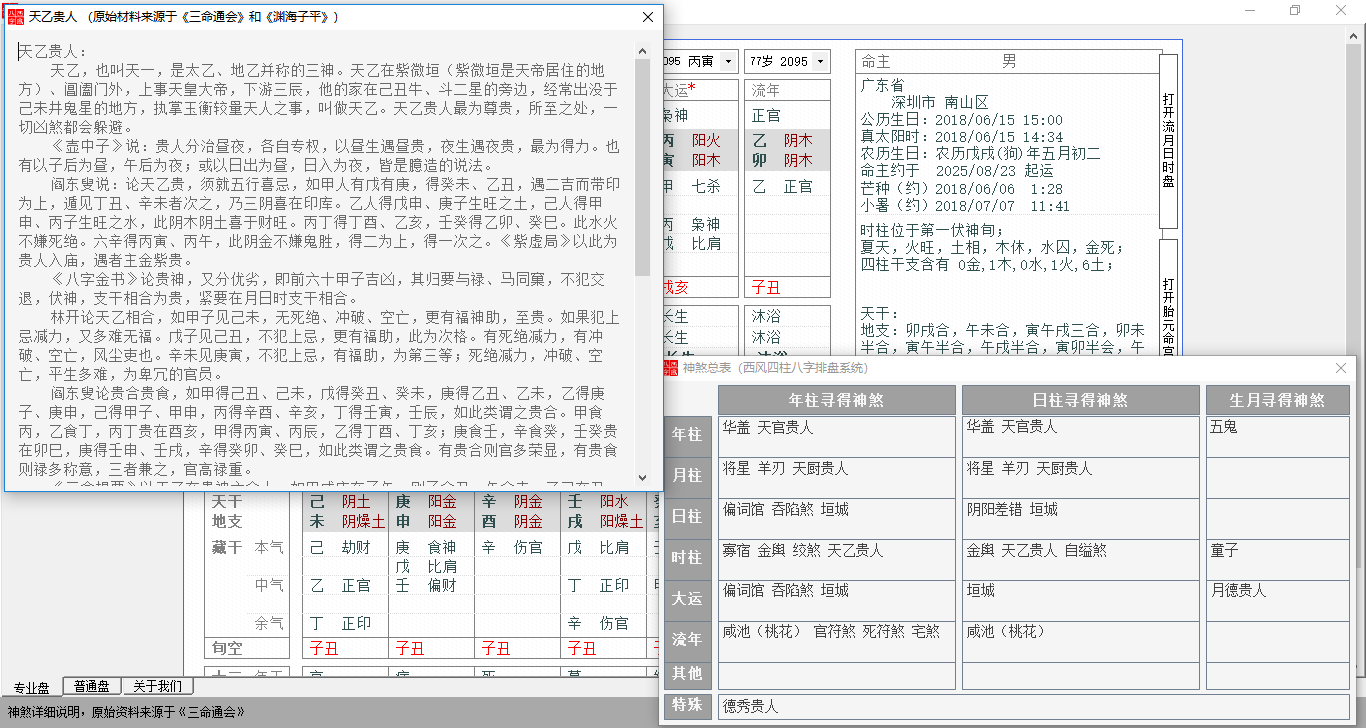
Task: Close the 天乙贵人 description window
Action: point(648,17)
